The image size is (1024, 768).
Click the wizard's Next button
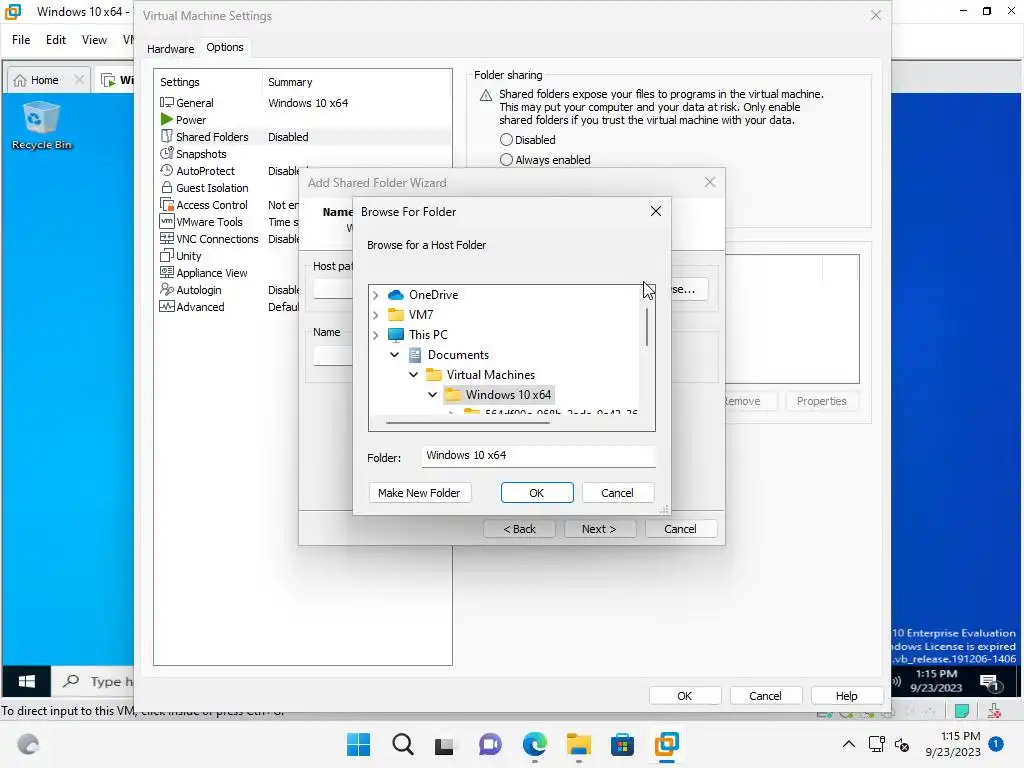[599, 529]
